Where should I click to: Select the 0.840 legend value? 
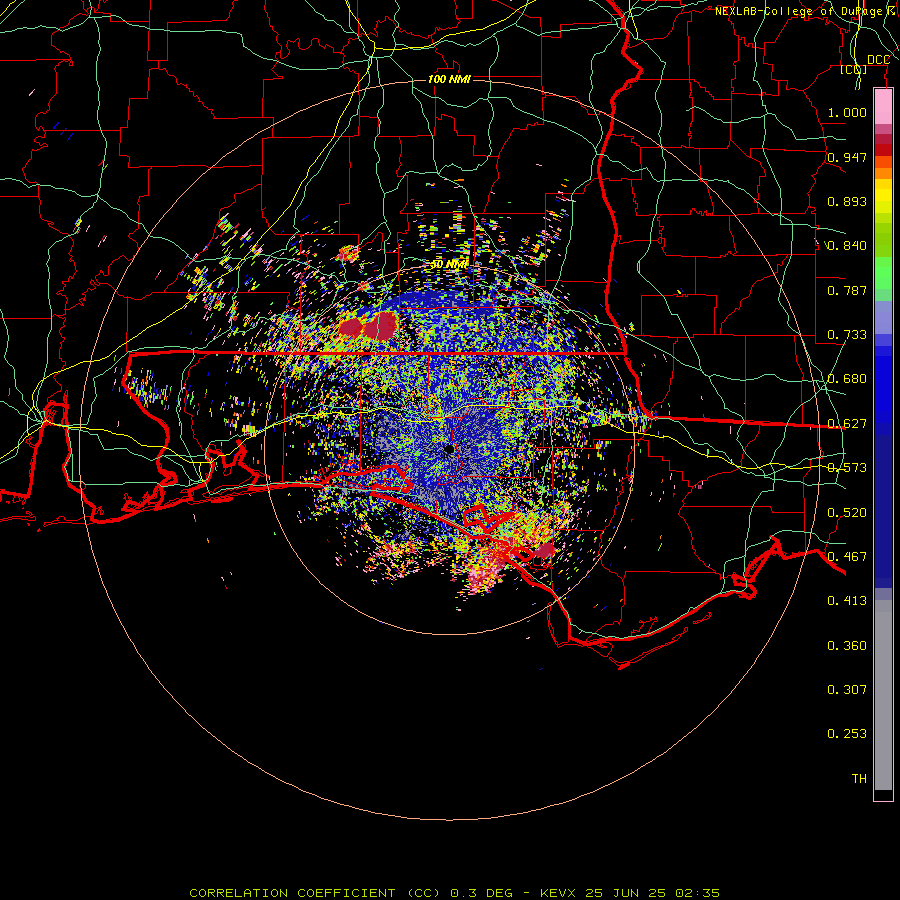(847, 246)
